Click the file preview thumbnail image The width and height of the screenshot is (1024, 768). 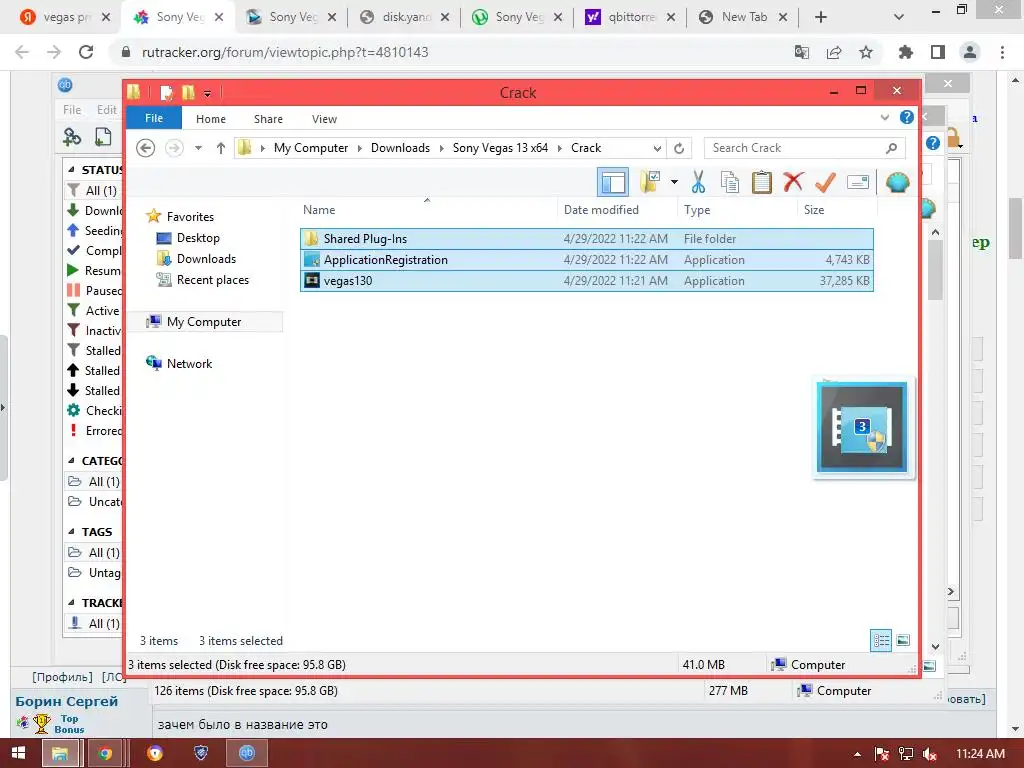(x=862, y=427)
